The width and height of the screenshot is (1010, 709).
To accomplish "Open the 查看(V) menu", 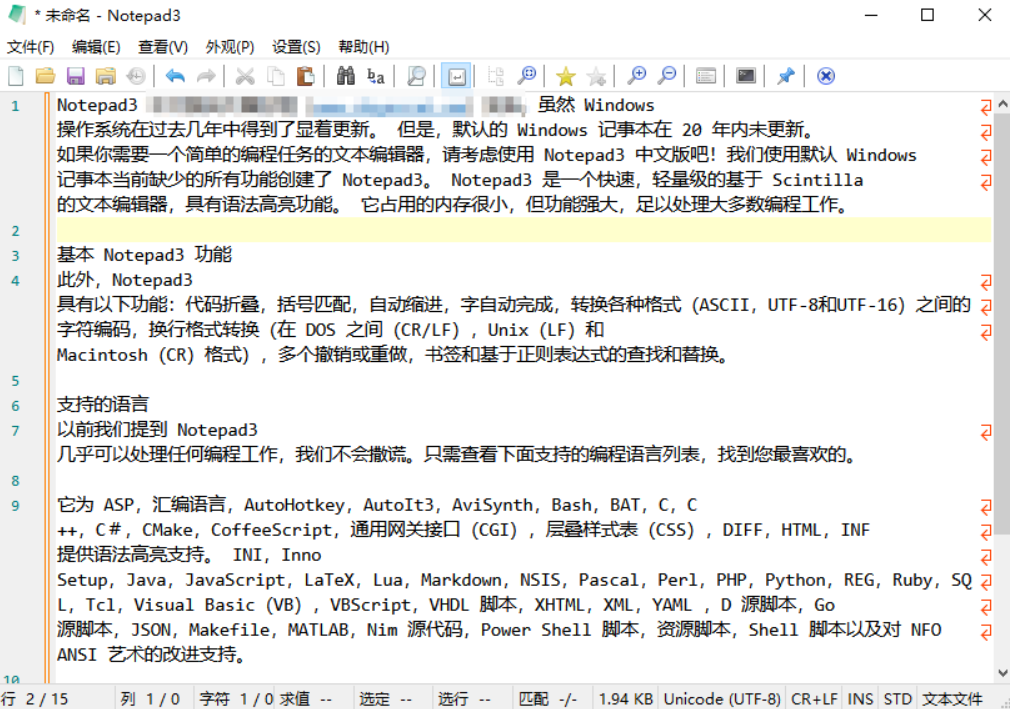I will pyautogui.click(x=163, y=47).
